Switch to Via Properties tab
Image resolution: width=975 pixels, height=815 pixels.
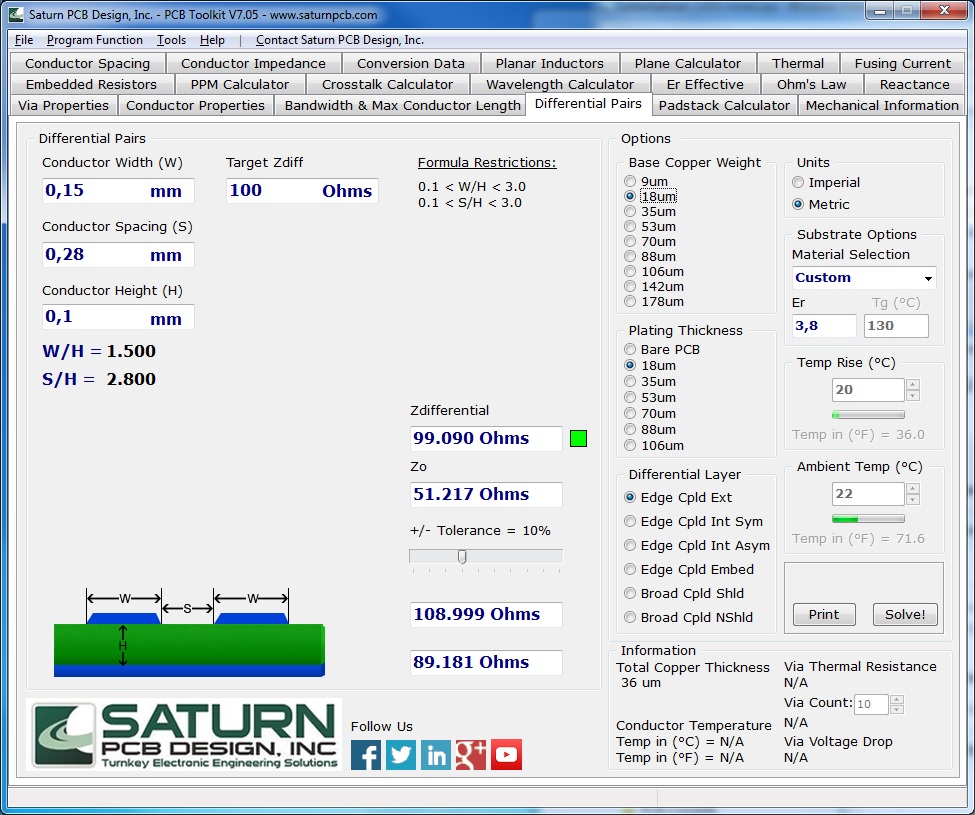pyautogui.click(x=63, y=105)
